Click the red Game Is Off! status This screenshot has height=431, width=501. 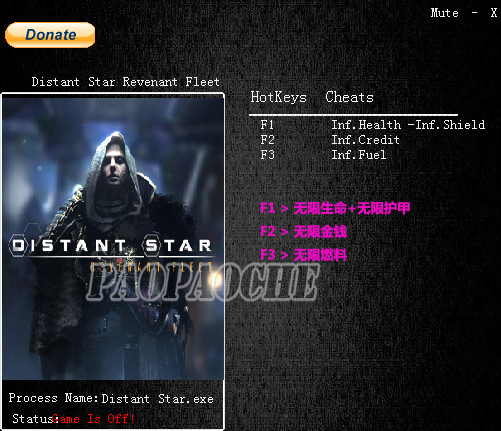(93, 419)
